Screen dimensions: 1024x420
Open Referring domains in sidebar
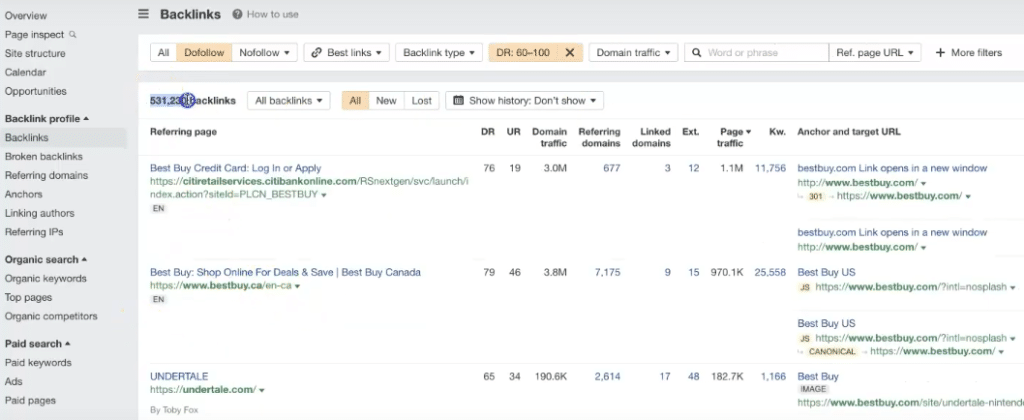tap(46, 176)
